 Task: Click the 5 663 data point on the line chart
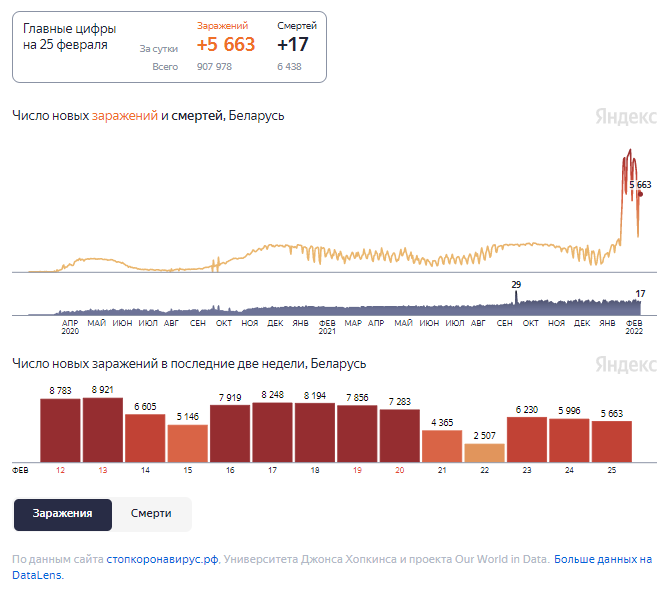[640, 195]
